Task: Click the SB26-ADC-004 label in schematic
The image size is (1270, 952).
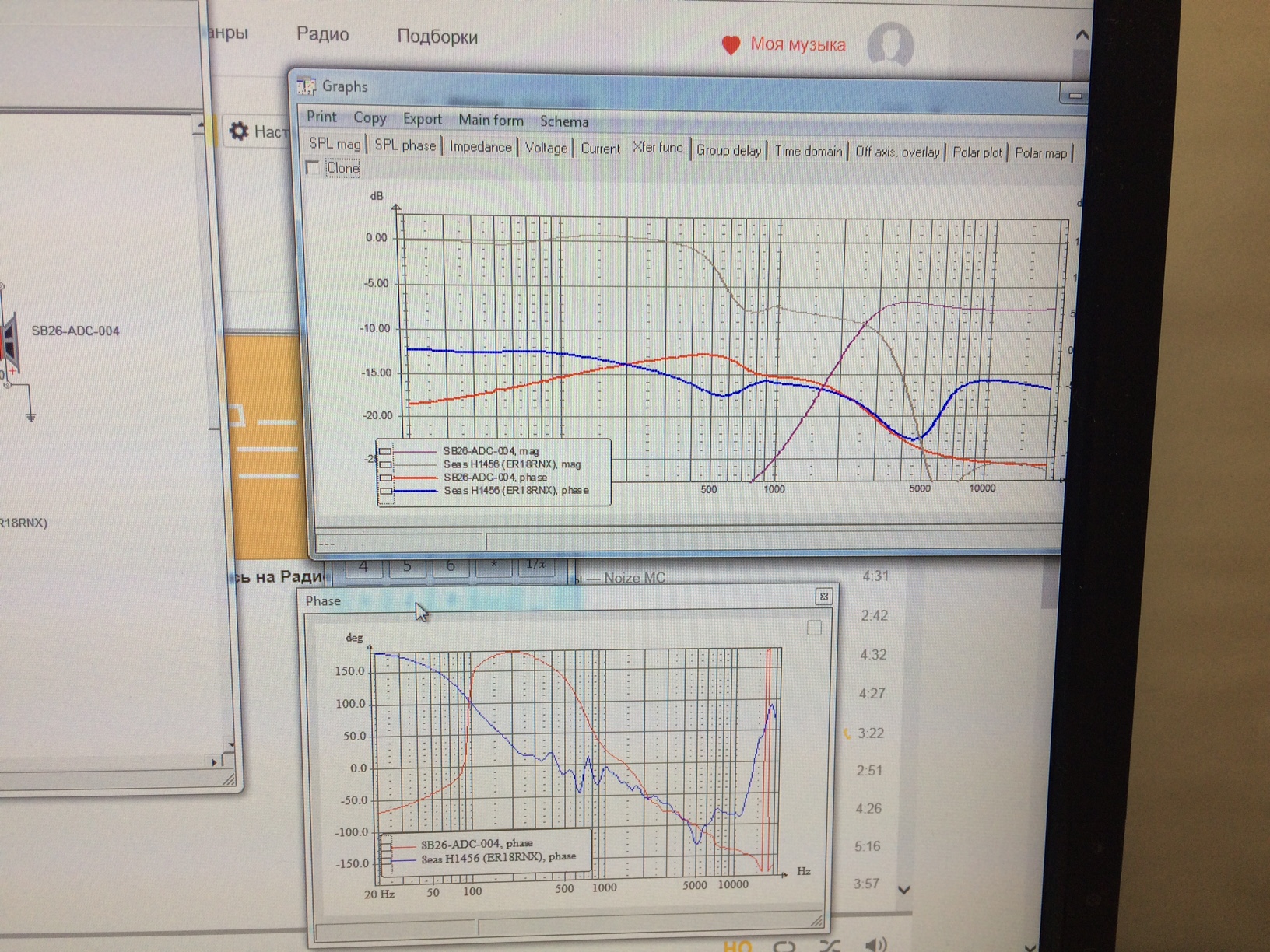Action: (x=75, y=331)
